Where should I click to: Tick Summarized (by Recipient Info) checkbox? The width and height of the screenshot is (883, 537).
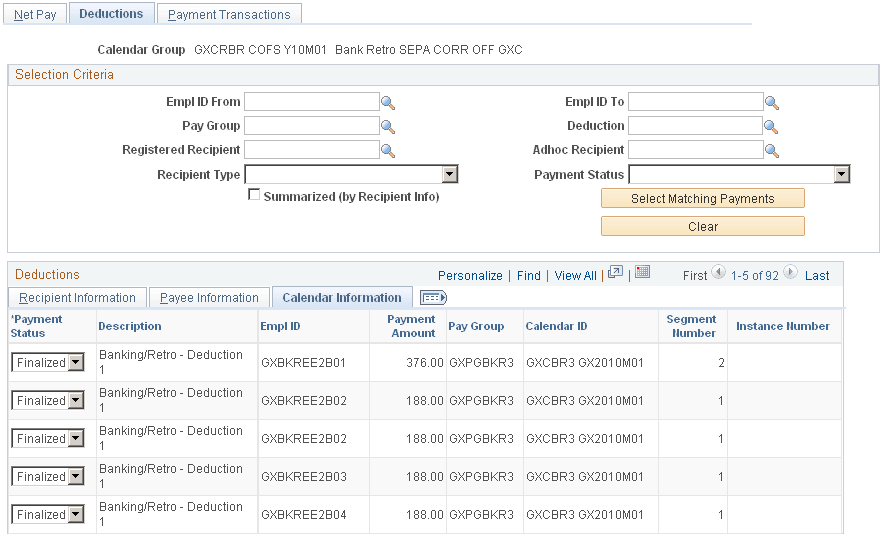[255, 195]
